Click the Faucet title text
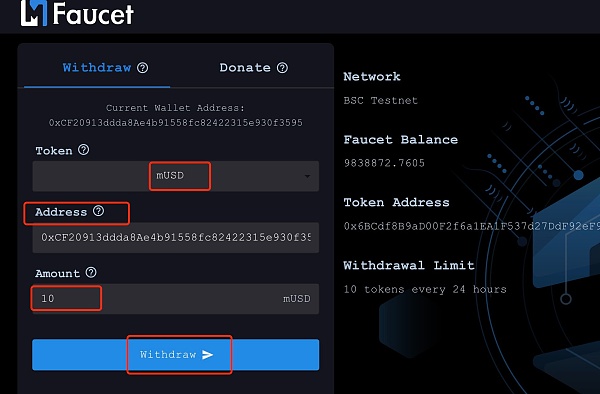The image size is (600, 394). tap(93, 14)
